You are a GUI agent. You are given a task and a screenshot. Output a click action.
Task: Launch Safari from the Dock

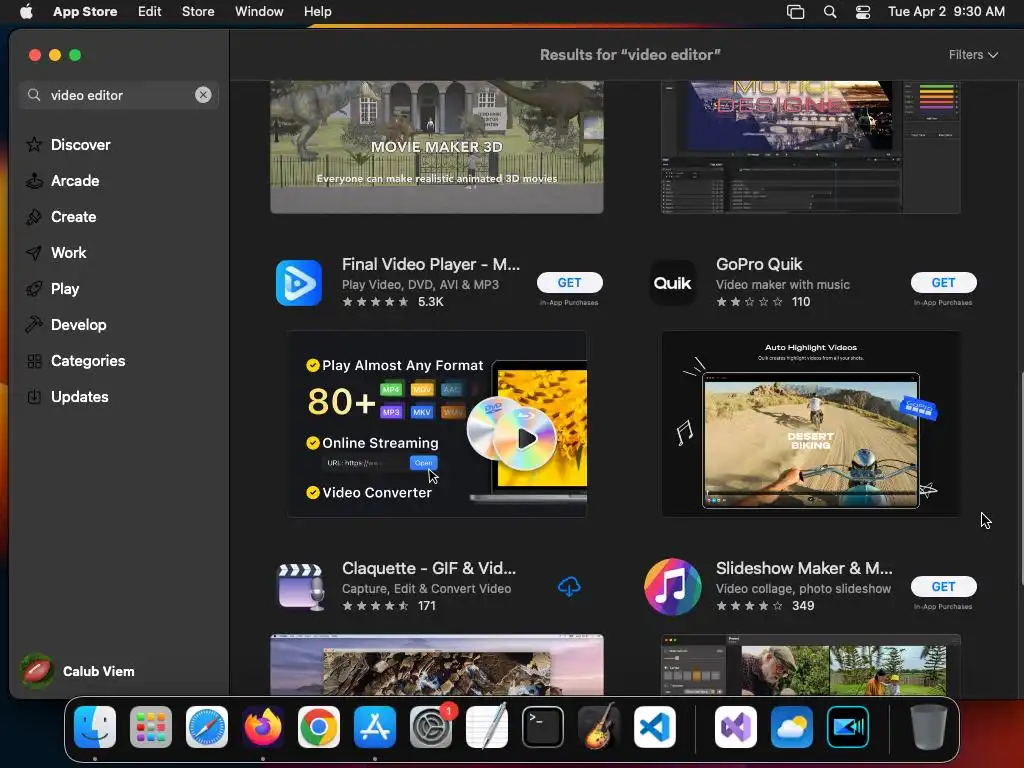[x=207, y=727]
